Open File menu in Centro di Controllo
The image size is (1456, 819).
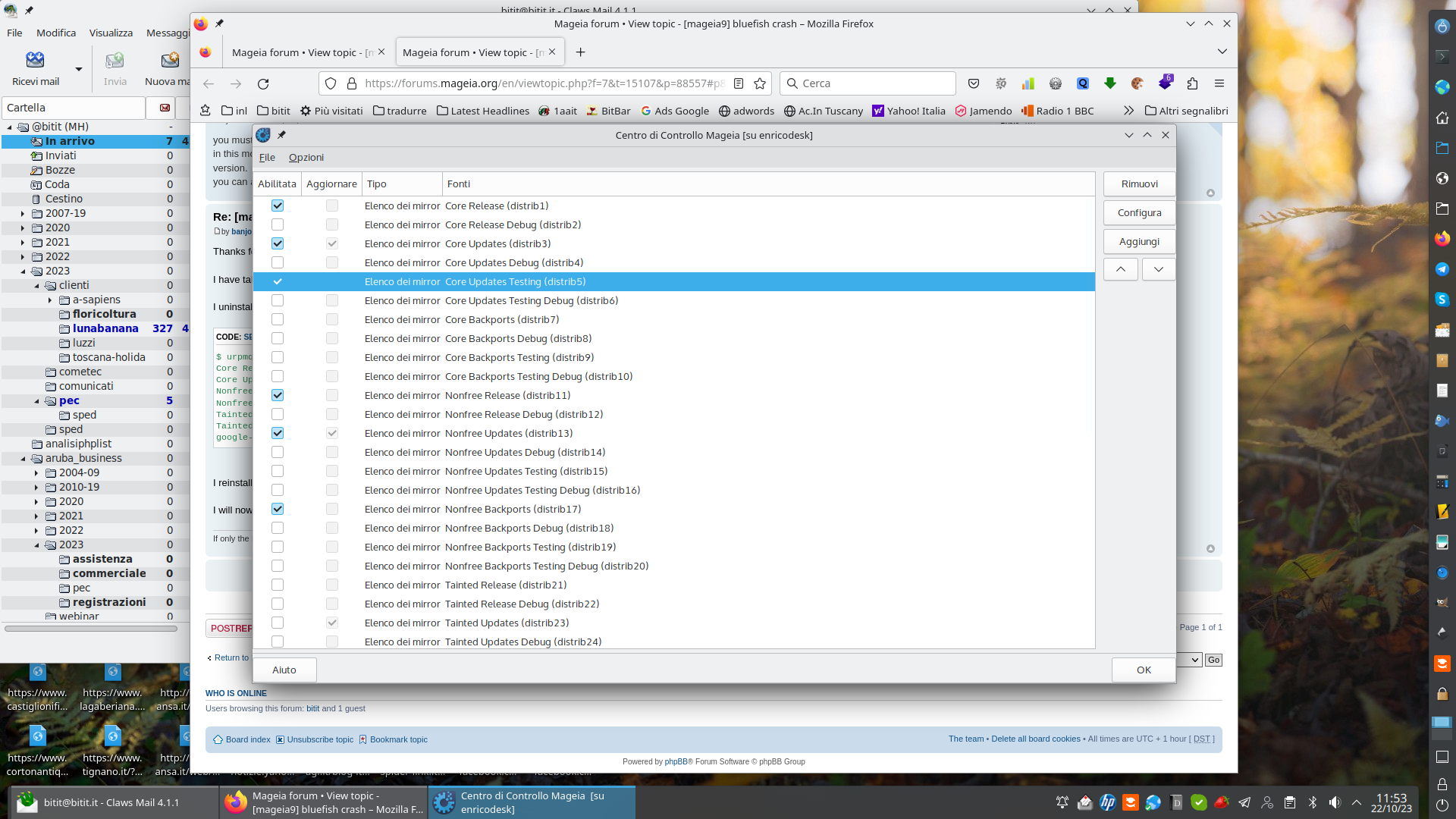267,157
